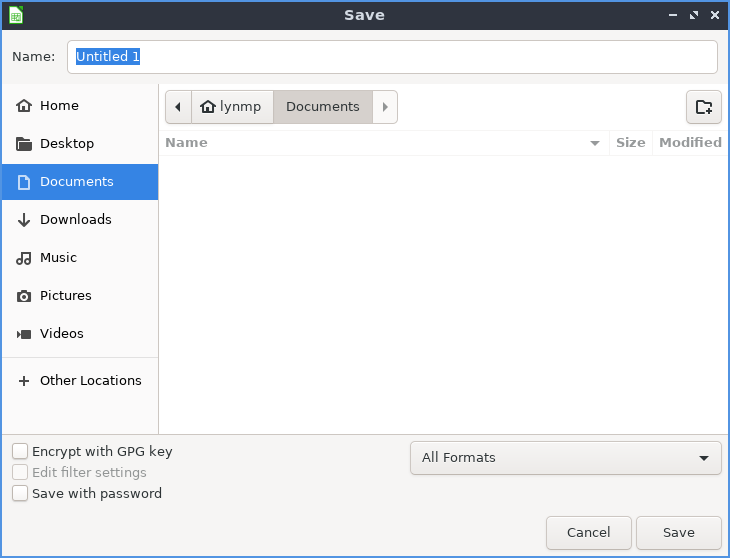The image size is (730, 558).
Task: Open the All Formats file type dropdown
Action: [565, 458]
